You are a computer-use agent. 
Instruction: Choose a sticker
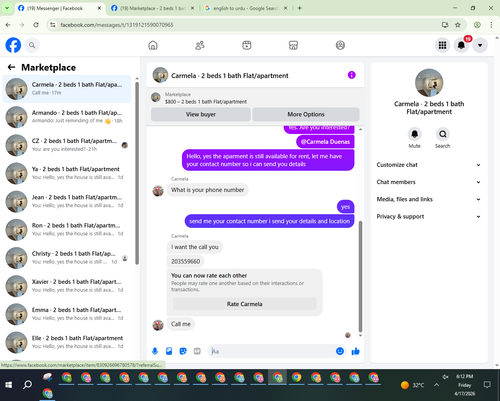[x=183, y=351]
